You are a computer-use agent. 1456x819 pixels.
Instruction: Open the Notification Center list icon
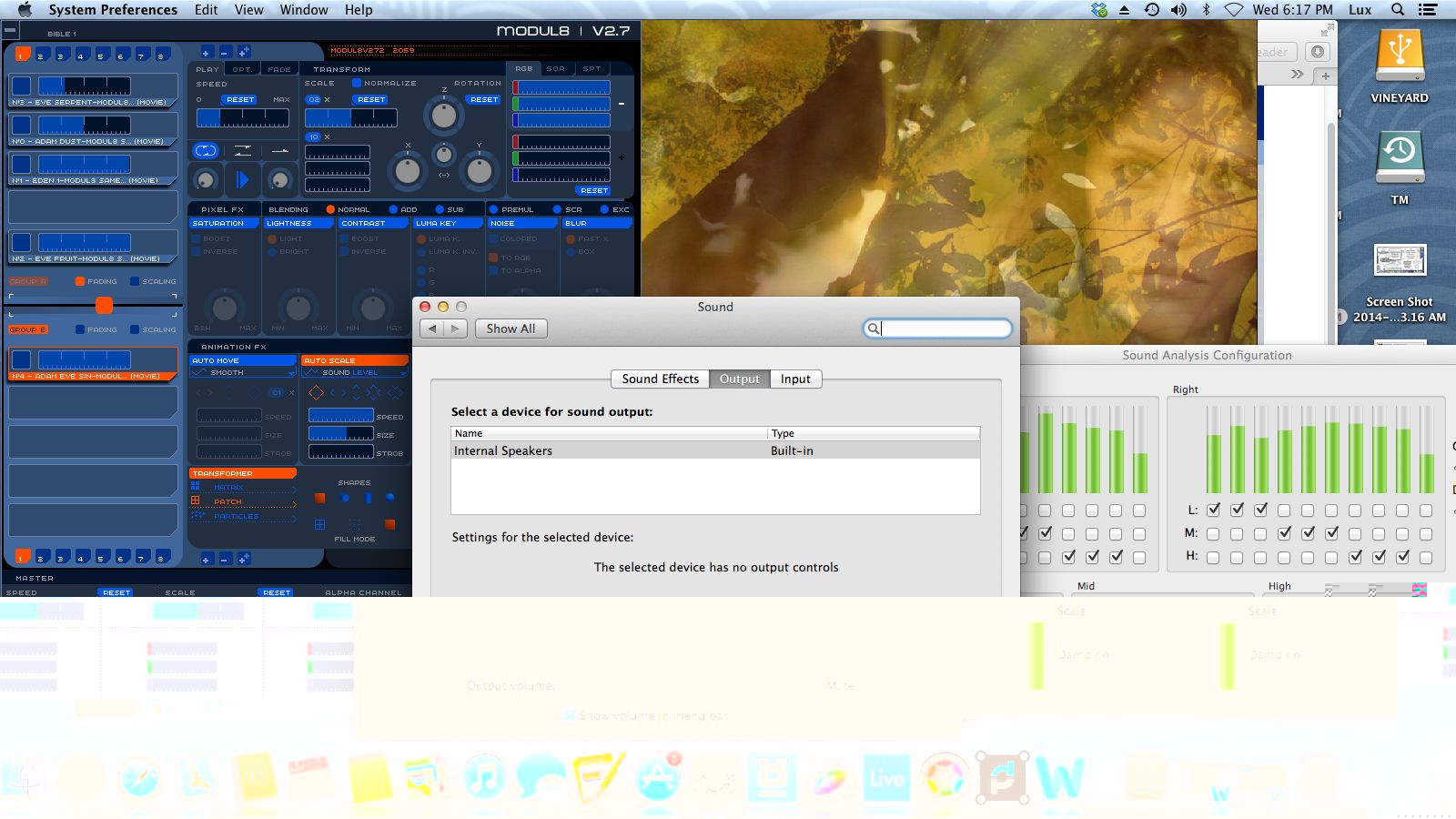1428,10
